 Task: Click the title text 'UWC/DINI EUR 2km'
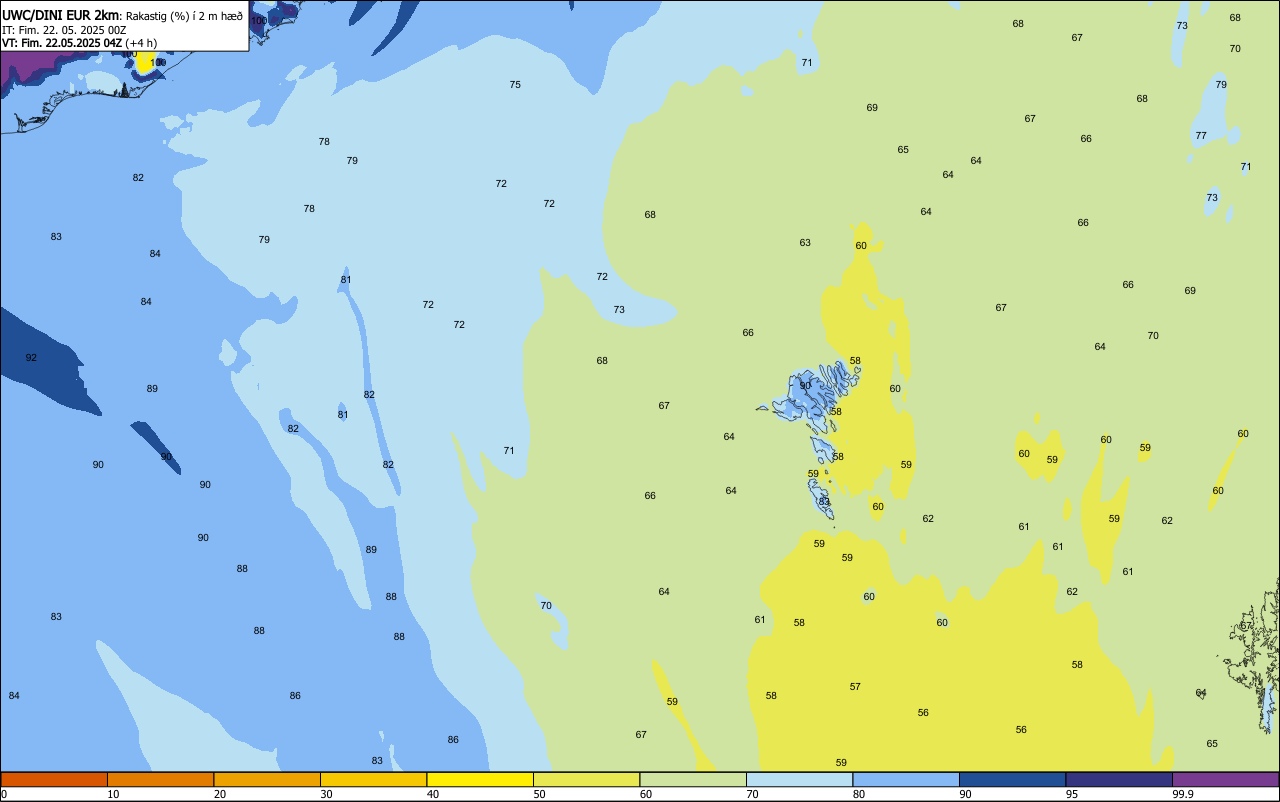coord(60,14)
